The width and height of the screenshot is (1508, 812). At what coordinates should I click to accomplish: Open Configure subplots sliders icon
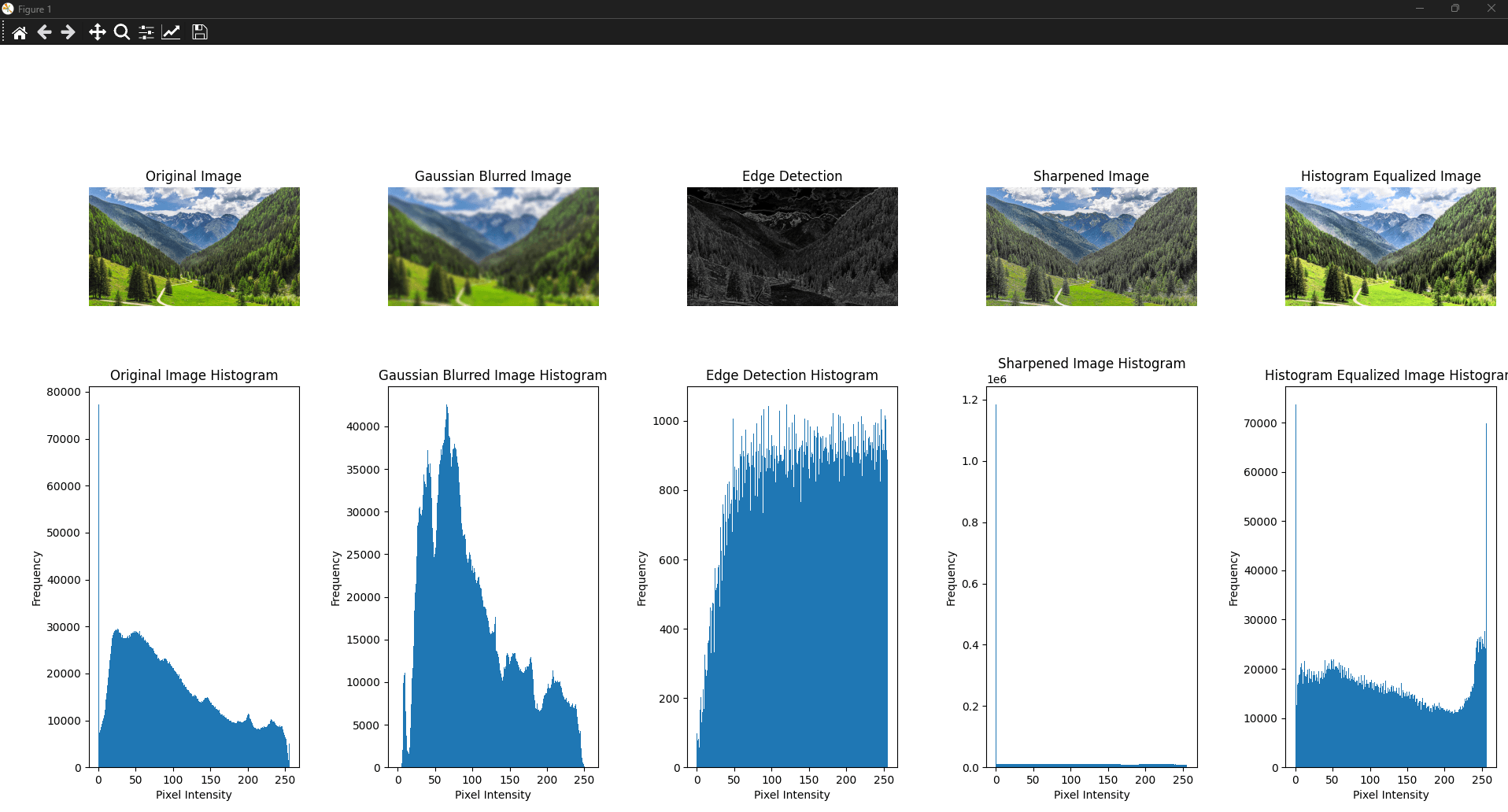146,32
